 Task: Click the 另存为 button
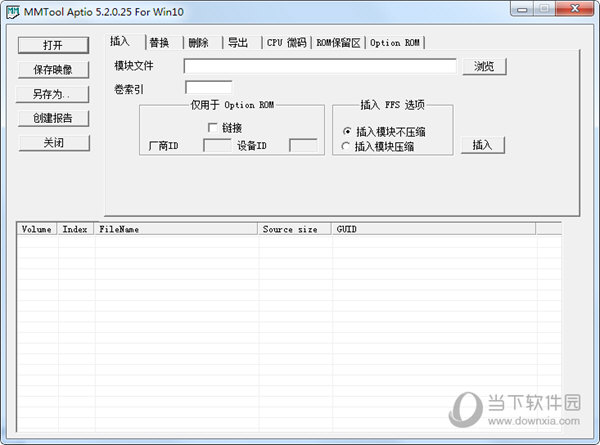pos(52,94)
